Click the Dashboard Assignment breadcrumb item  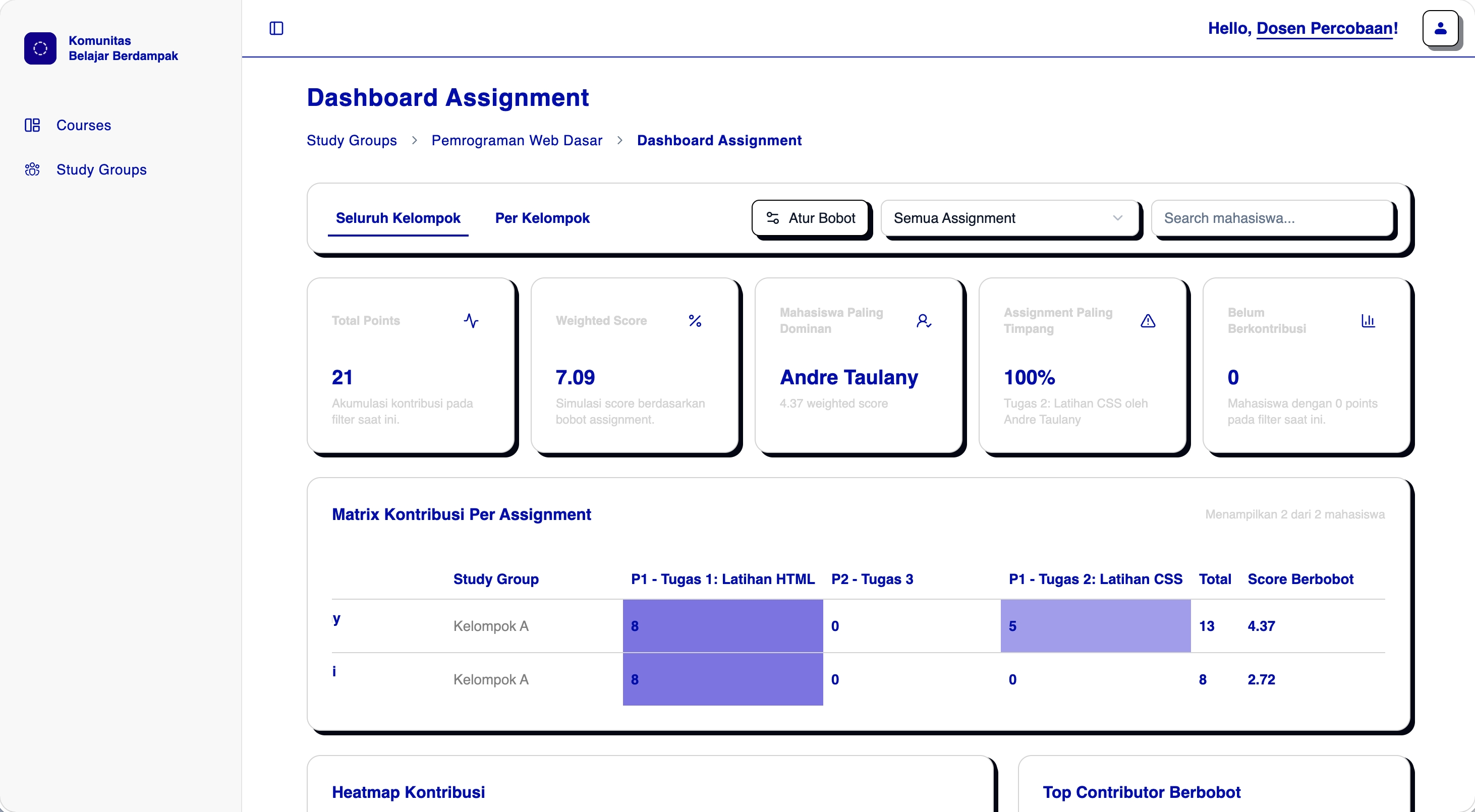pyautogui.click(x=719, y=140)
